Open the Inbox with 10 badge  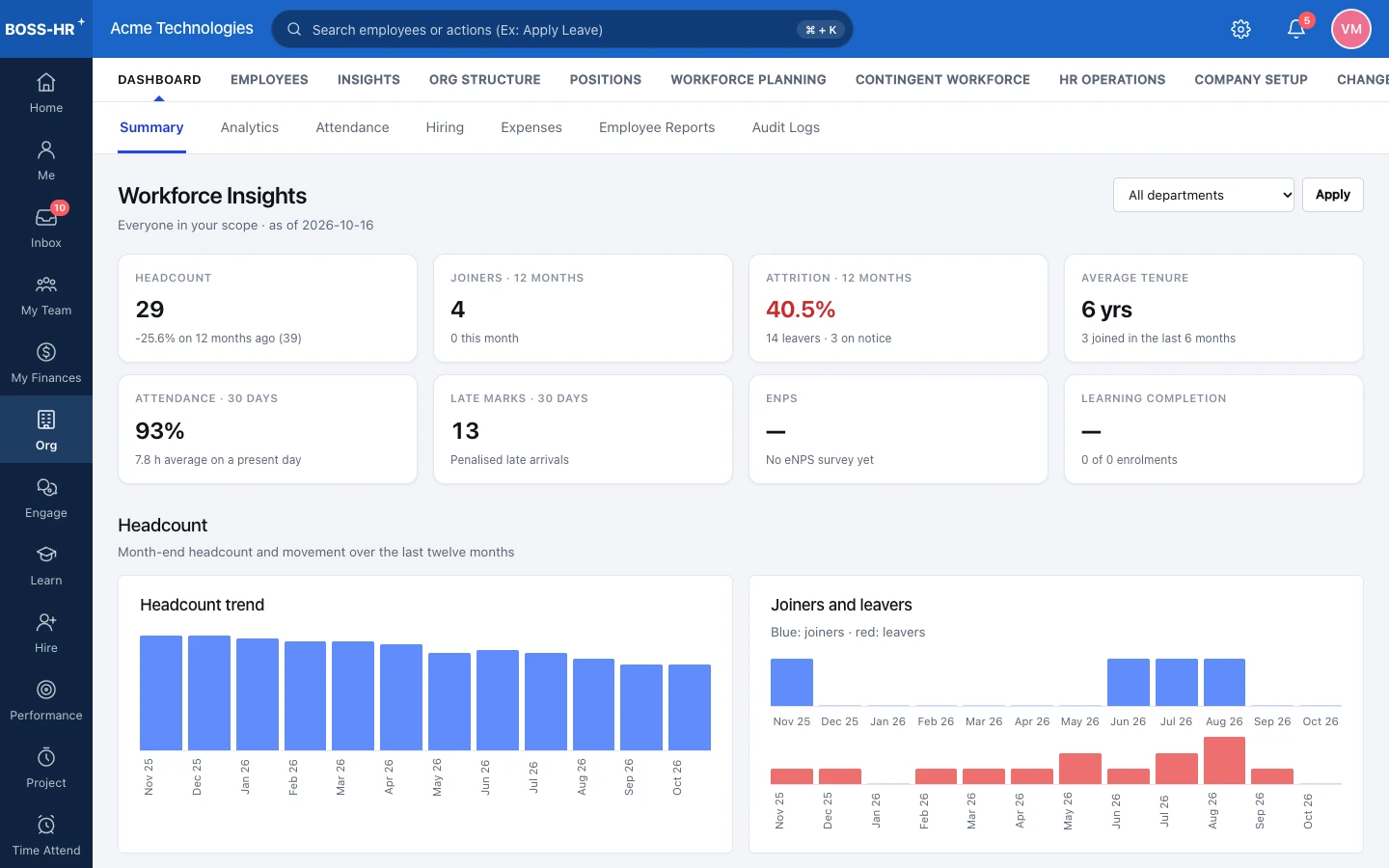(x=46, y=229)
